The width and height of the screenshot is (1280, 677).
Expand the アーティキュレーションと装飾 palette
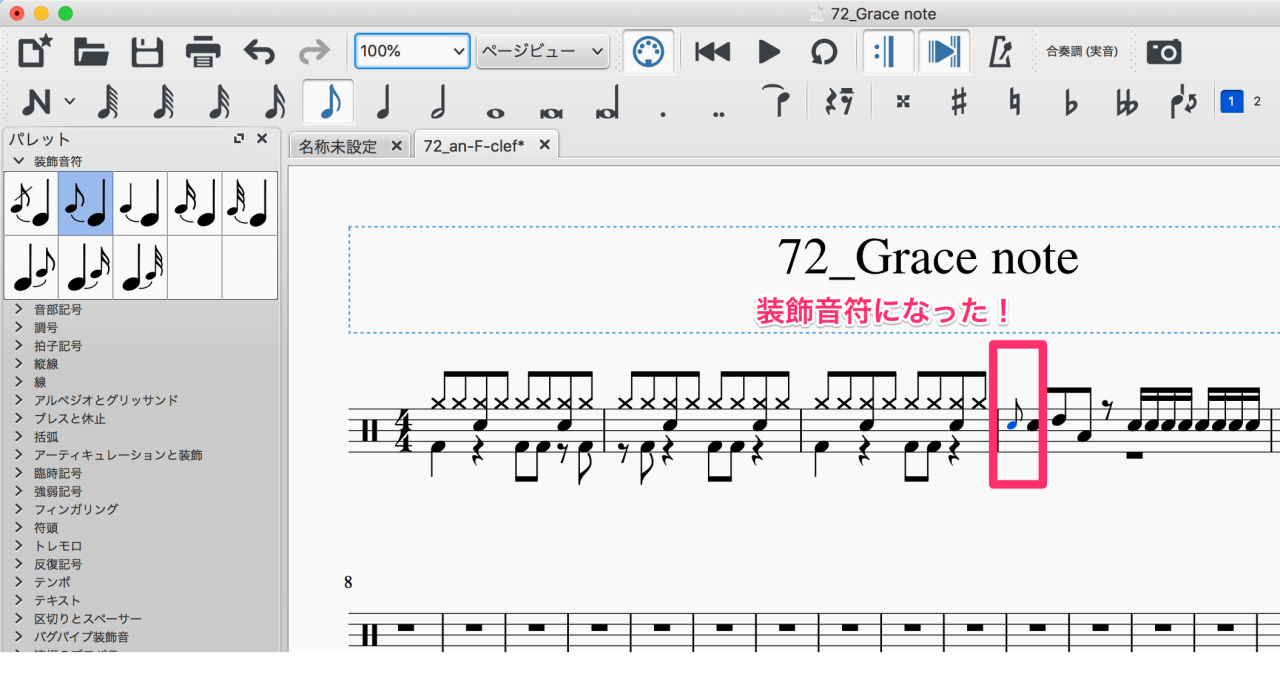pyautogui.click(x=17, y=455)
